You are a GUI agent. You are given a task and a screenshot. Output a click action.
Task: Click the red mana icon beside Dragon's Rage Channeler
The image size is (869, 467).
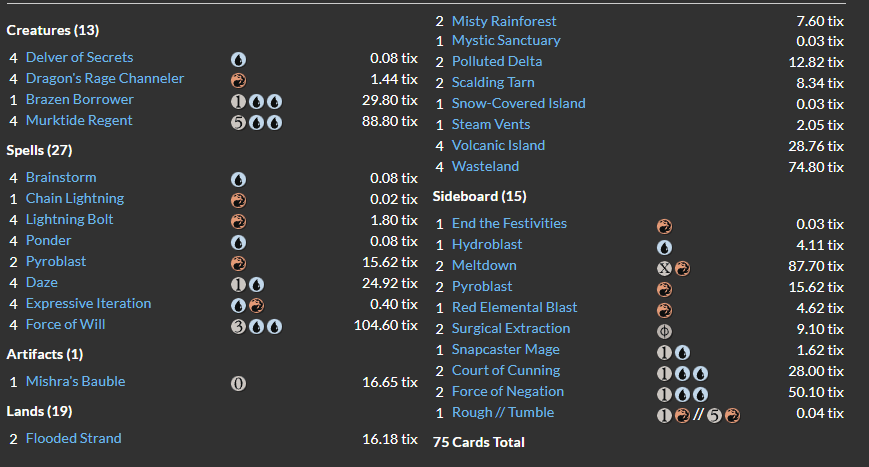point(238,79)
